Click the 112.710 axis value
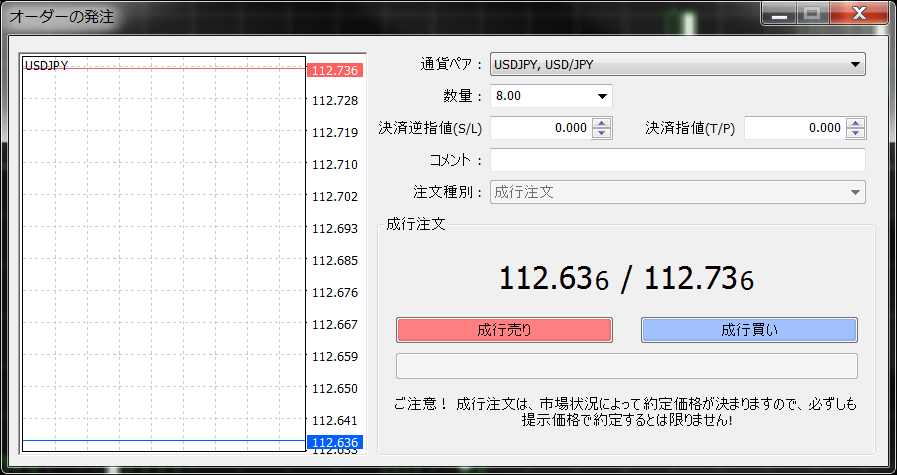Viewport: 897px width, 475px height. tap(335, 165)
